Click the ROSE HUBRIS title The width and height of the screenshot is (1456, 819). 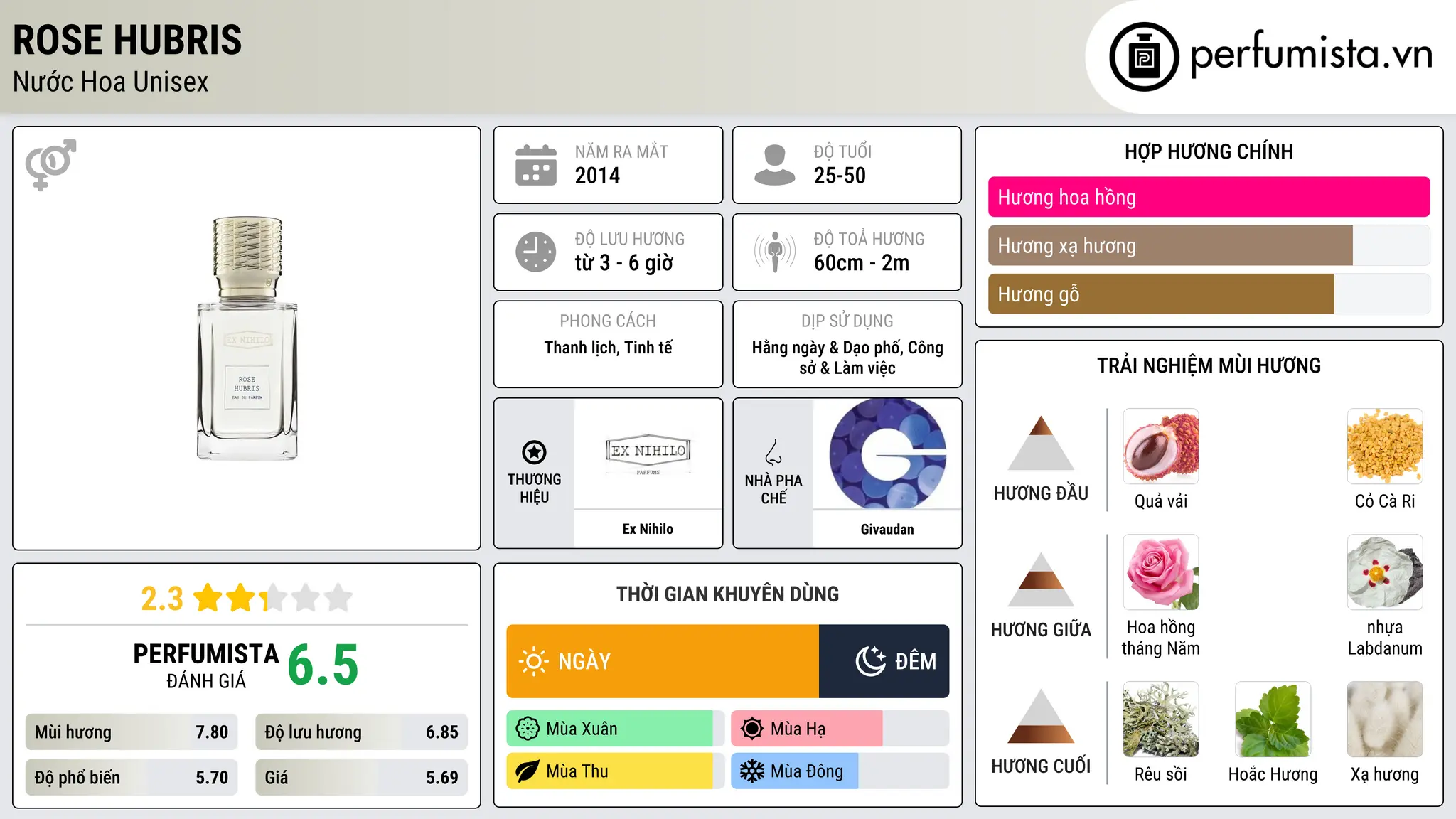point(127,40)
